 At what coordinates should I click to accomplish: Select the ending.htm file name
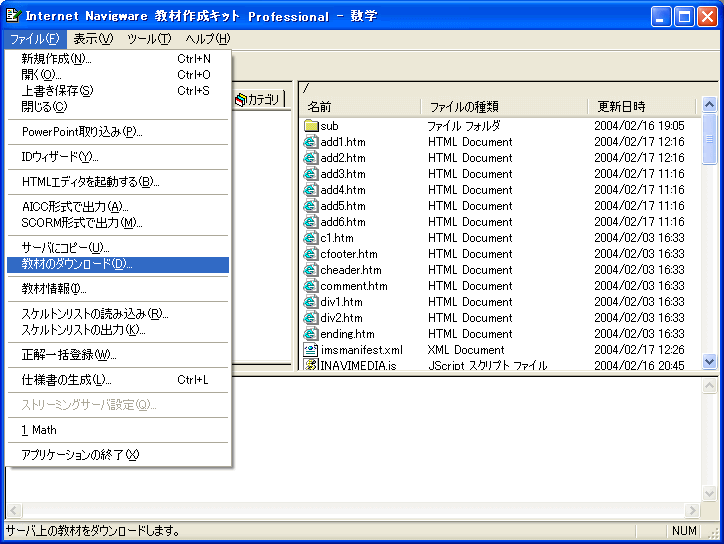click(347, 334)
